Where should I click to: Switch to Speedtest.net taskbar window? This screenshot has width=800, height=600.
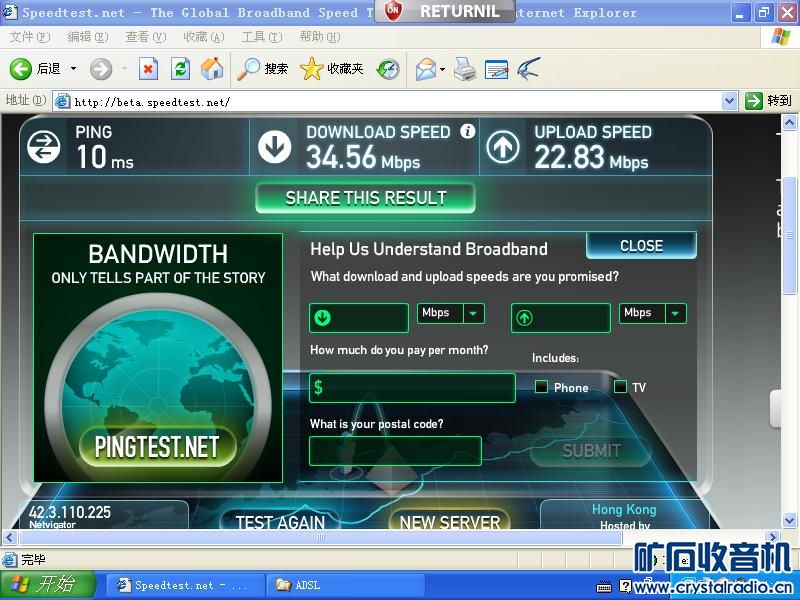click(x=186, y=585)
